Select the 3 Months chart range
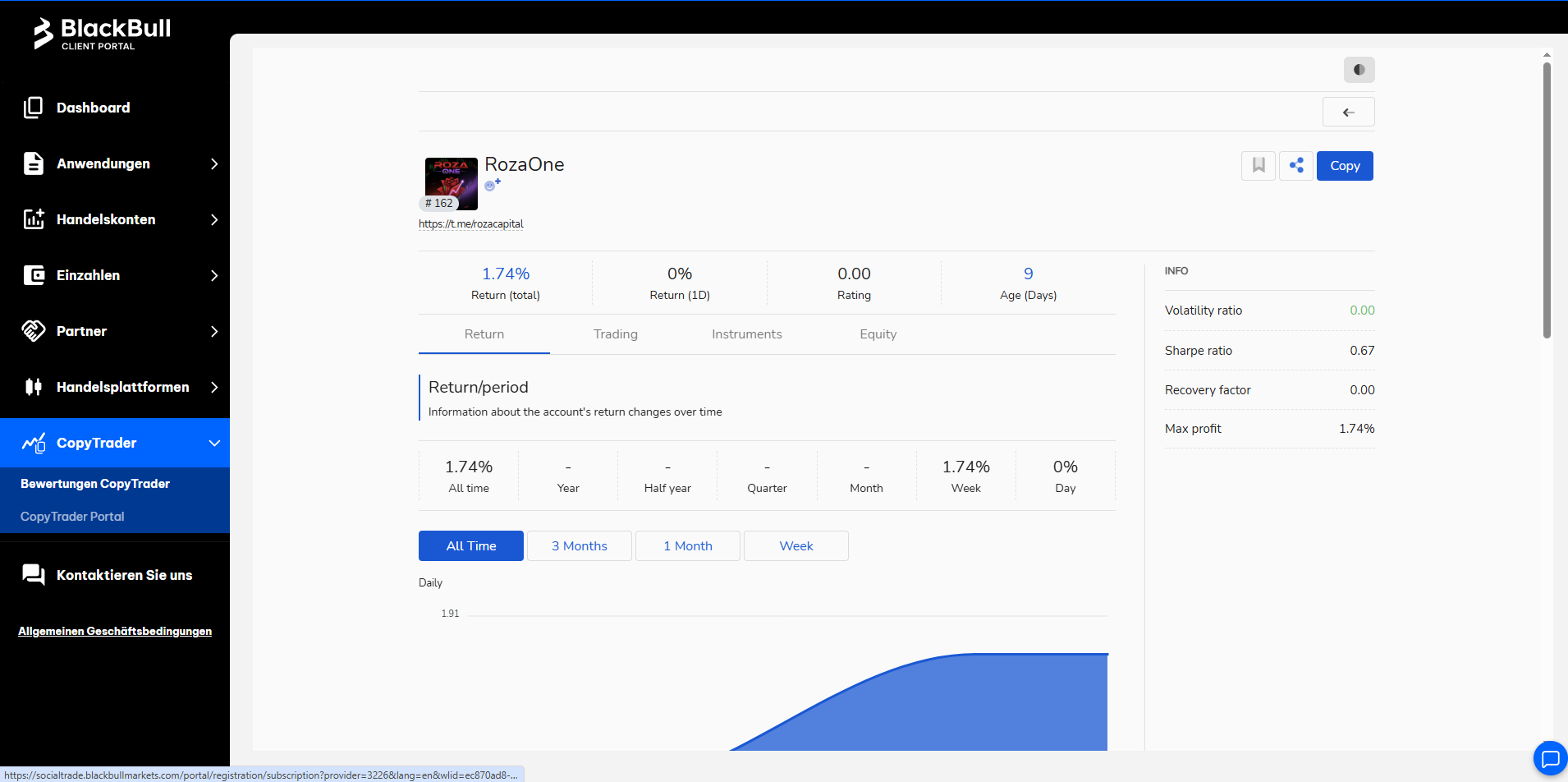Image resolution: width=1568 pixels, height=782 pixels. [580, 546]
